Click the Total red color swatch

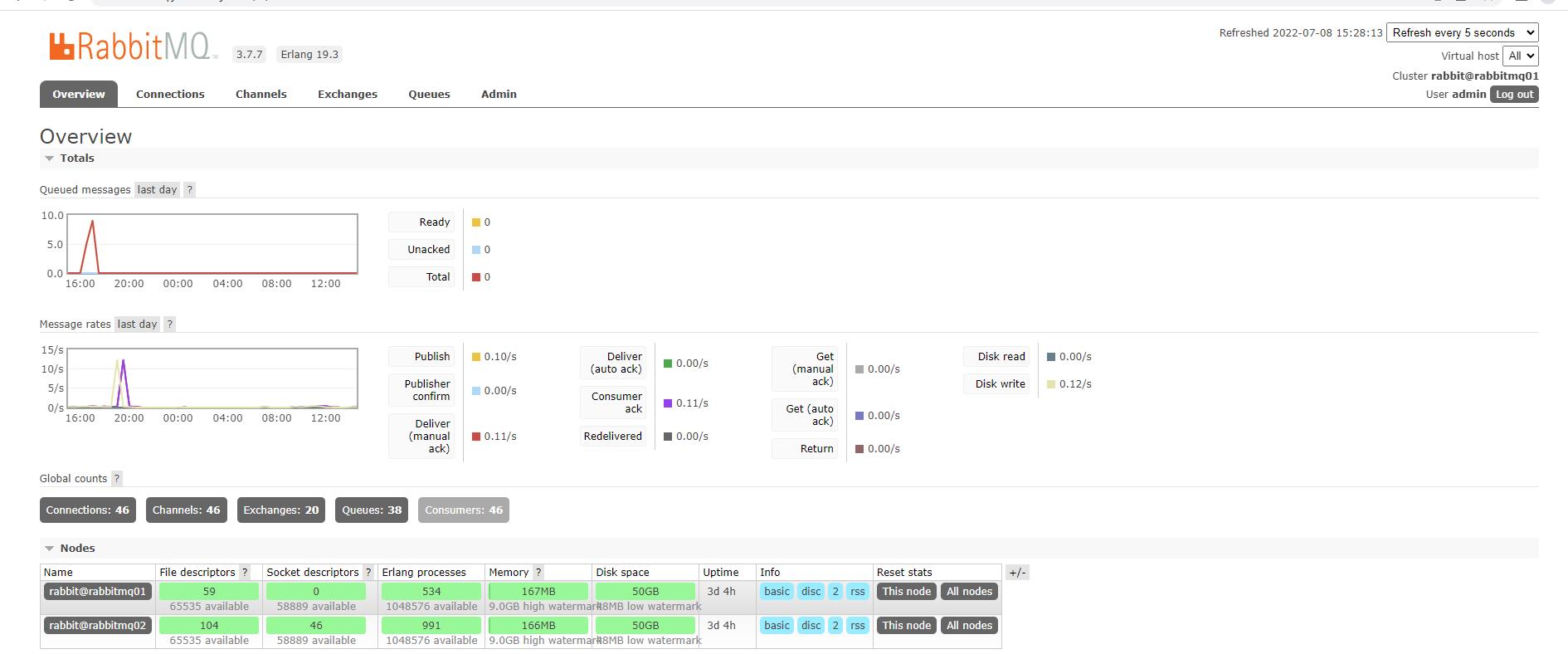point(476,277)
